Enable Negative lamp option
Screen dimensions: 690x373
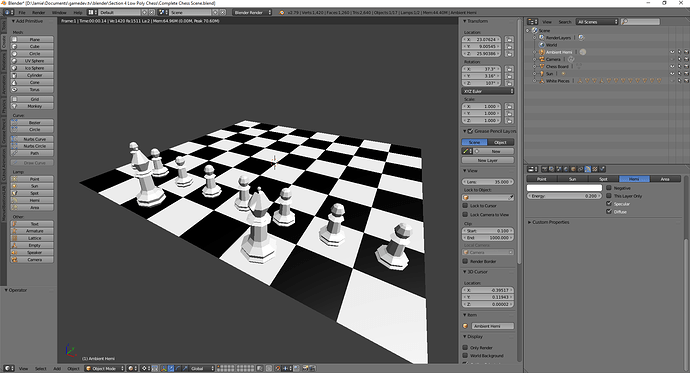click(x=609, y=188)
